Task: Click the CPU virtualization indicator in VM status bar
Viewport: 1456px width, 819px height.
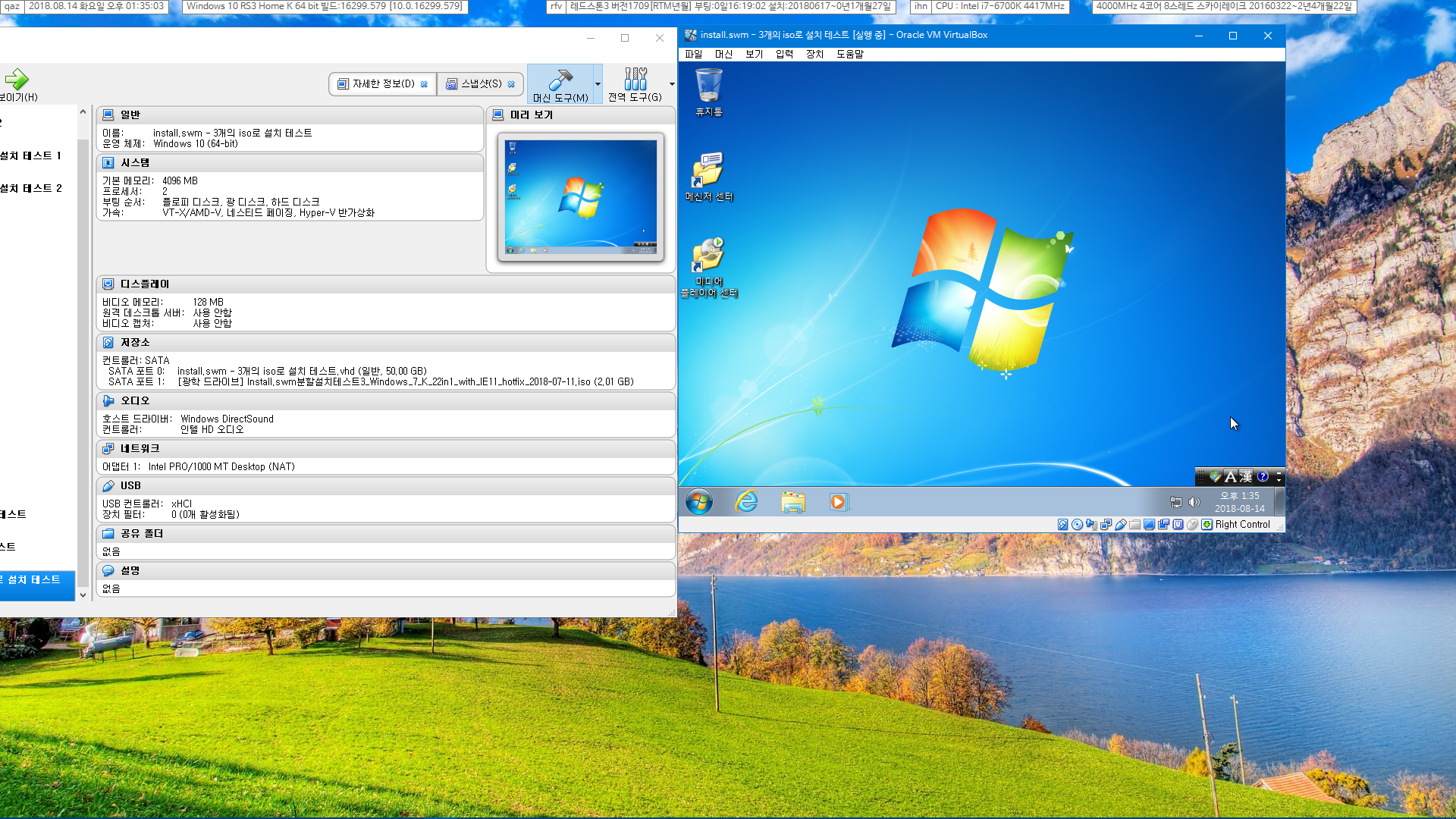Action: (x=1178, y=524)
